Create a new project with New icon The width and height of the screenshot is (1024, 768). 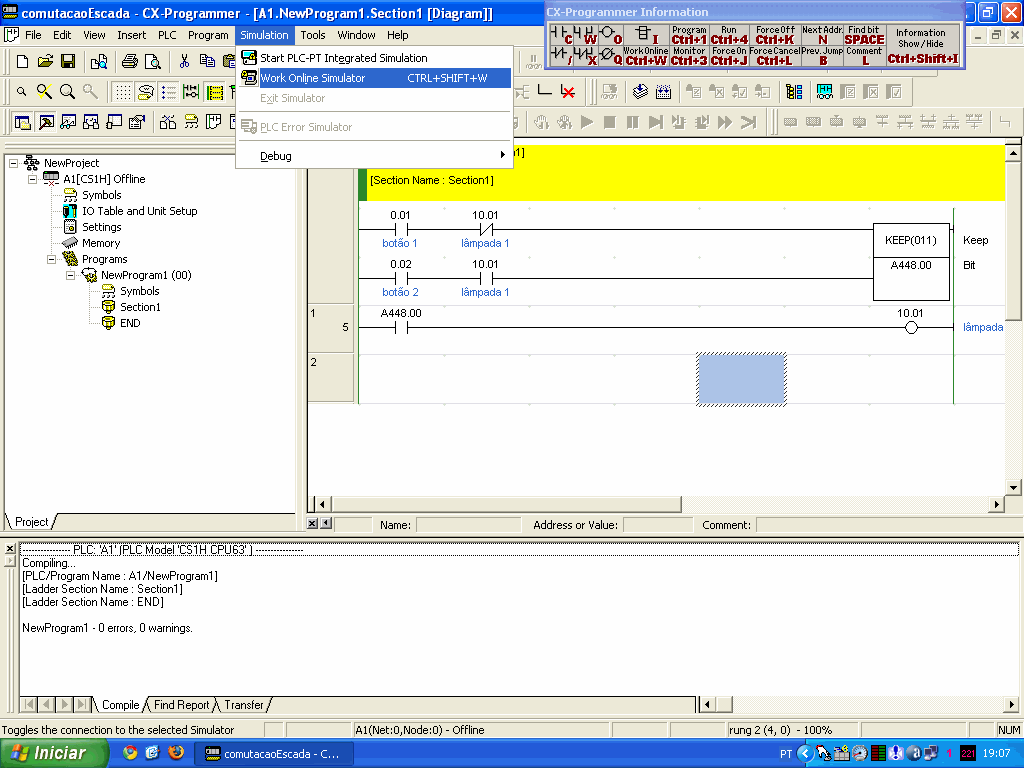[22, 61]
